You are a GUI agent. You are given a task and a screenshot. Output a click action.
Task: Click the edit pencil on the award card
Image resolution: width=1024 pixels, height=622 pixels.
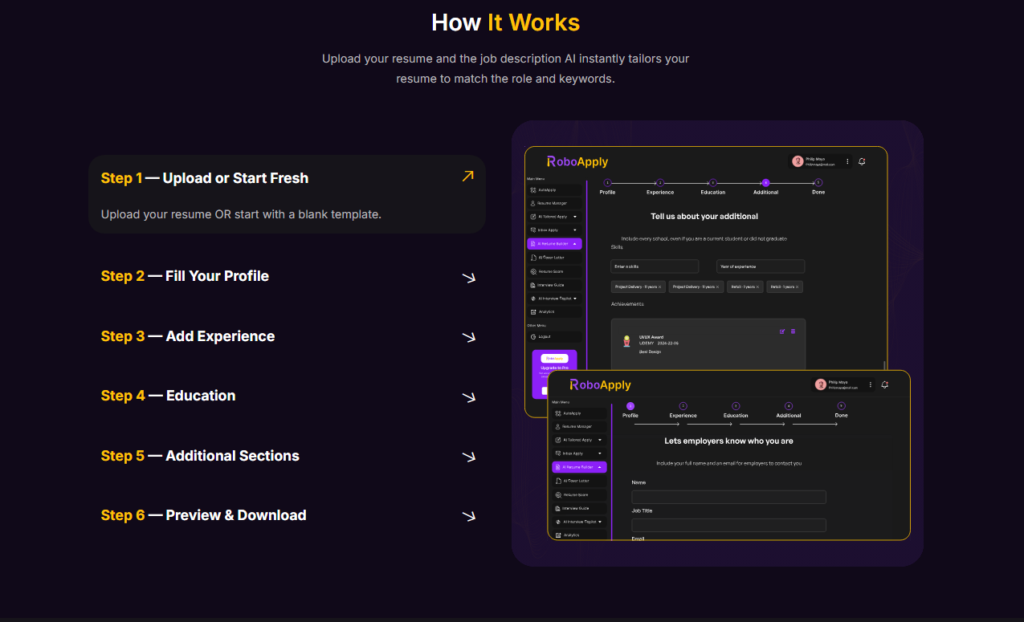(x=782, y=331)
